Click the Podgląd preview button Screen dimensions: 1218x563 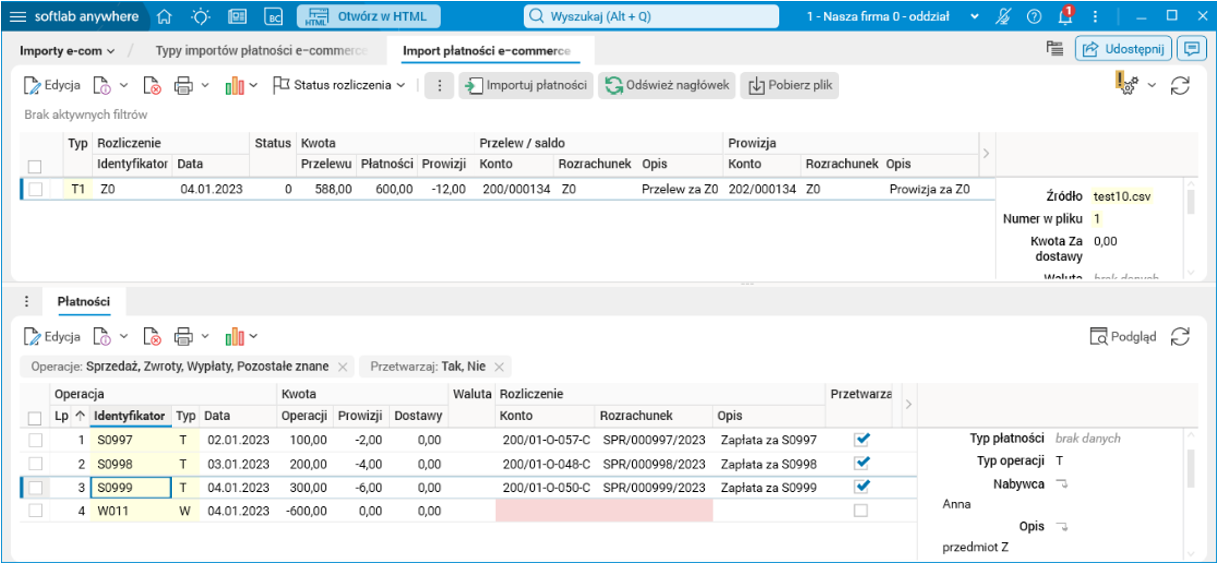(1122, 337)
